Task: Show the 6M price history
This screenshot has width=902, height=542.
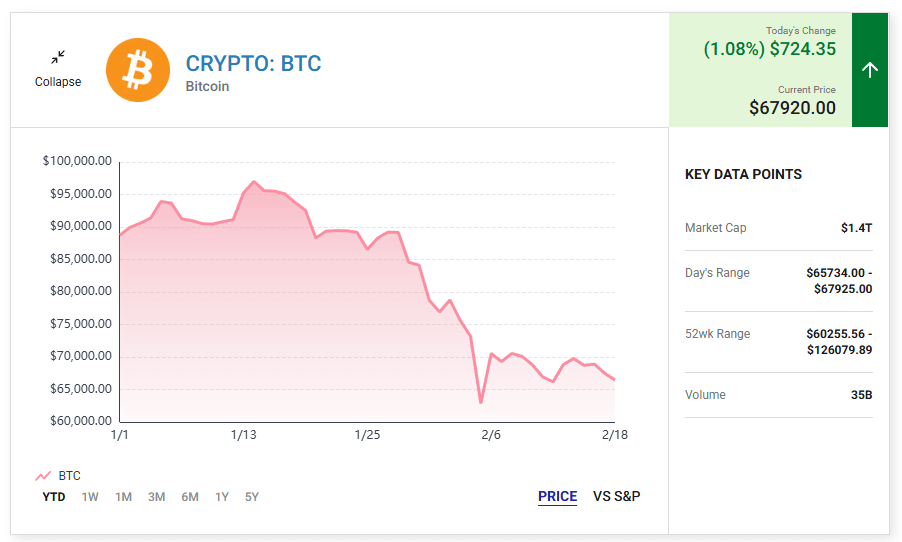Action: pyautogui.click(x=190, y=497)
